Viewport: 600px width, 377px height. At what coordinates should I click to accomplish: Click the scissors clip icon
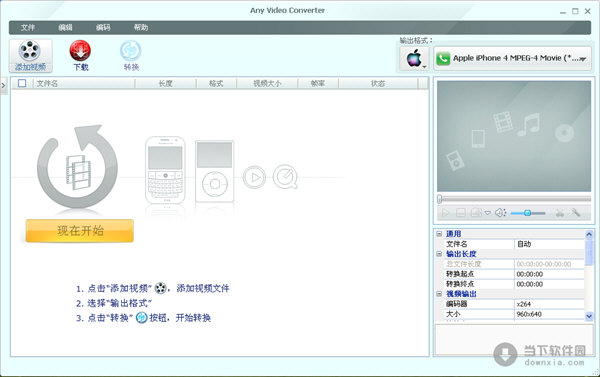pos(560,213)
